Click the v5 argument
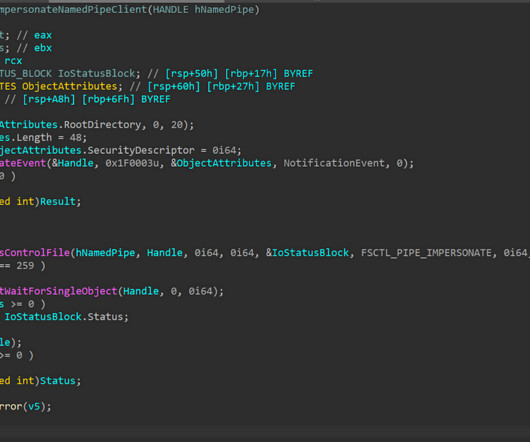The image size is (530, 442). pos(34,407)
